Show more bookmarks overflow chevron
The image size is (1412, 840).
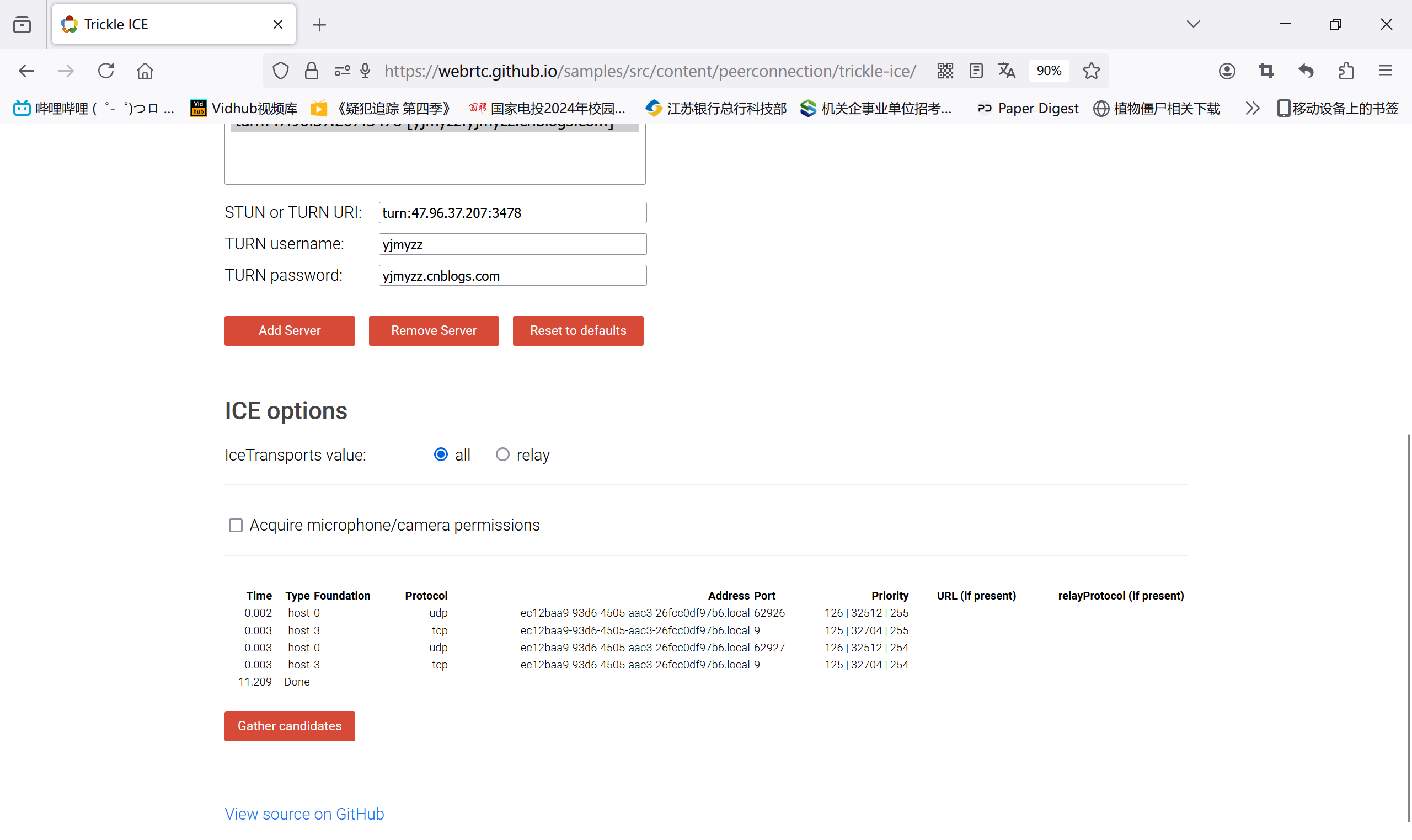tap(1252, 108)
